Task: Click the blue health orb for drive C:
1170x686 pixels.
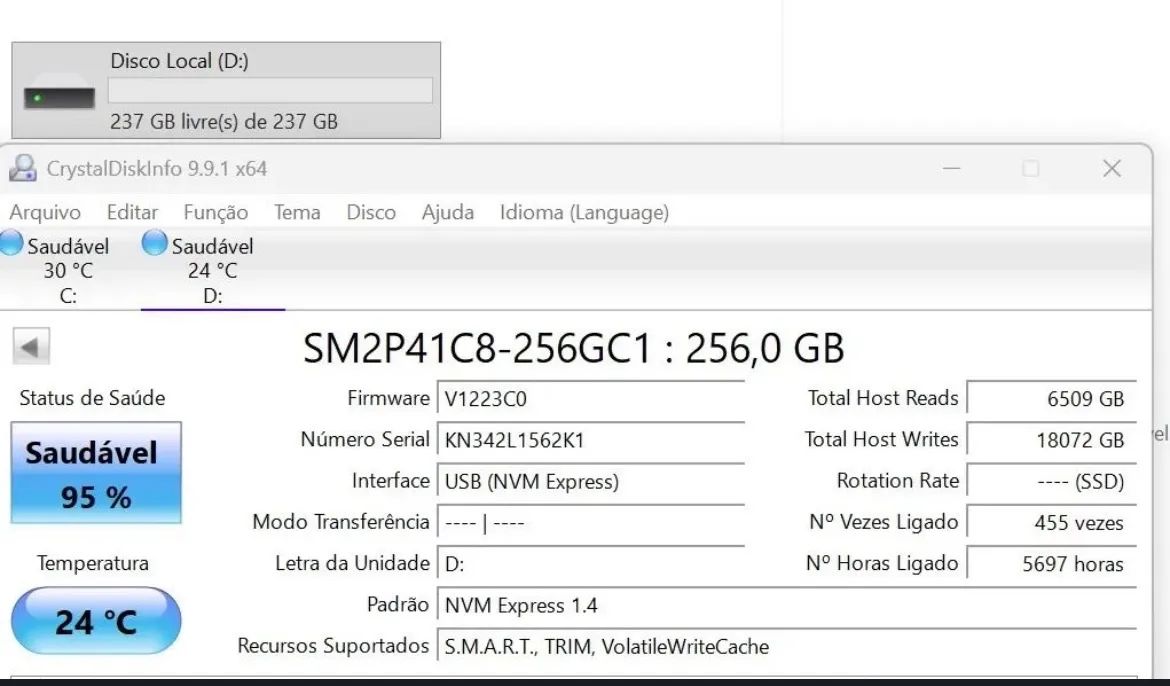Action: tap(11, 243)
